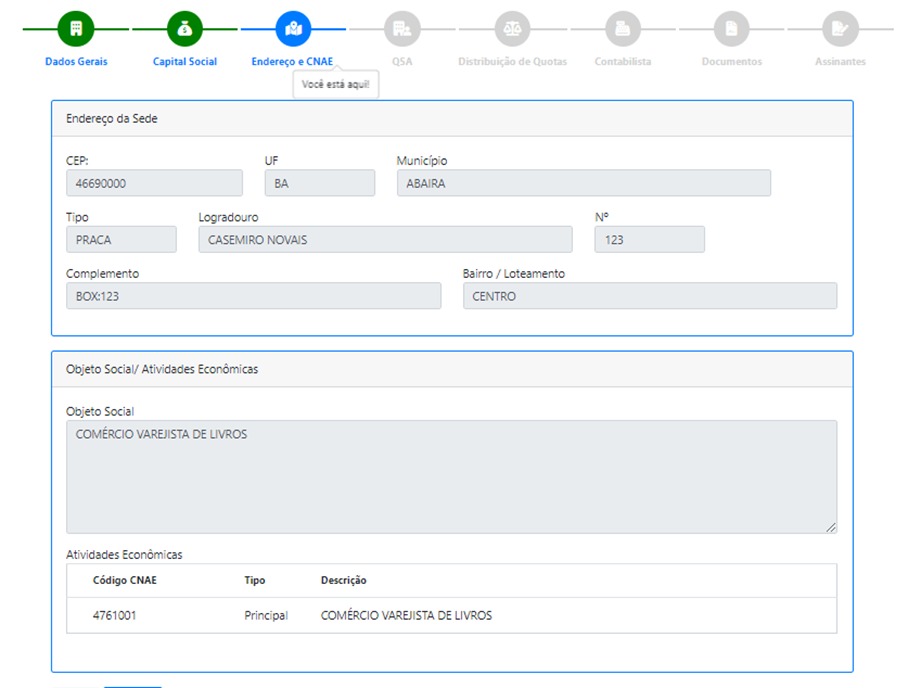The width and height of the screenshot is (921, 688).
Task: Click the Documentos step label
Action: tap(731, 62)
